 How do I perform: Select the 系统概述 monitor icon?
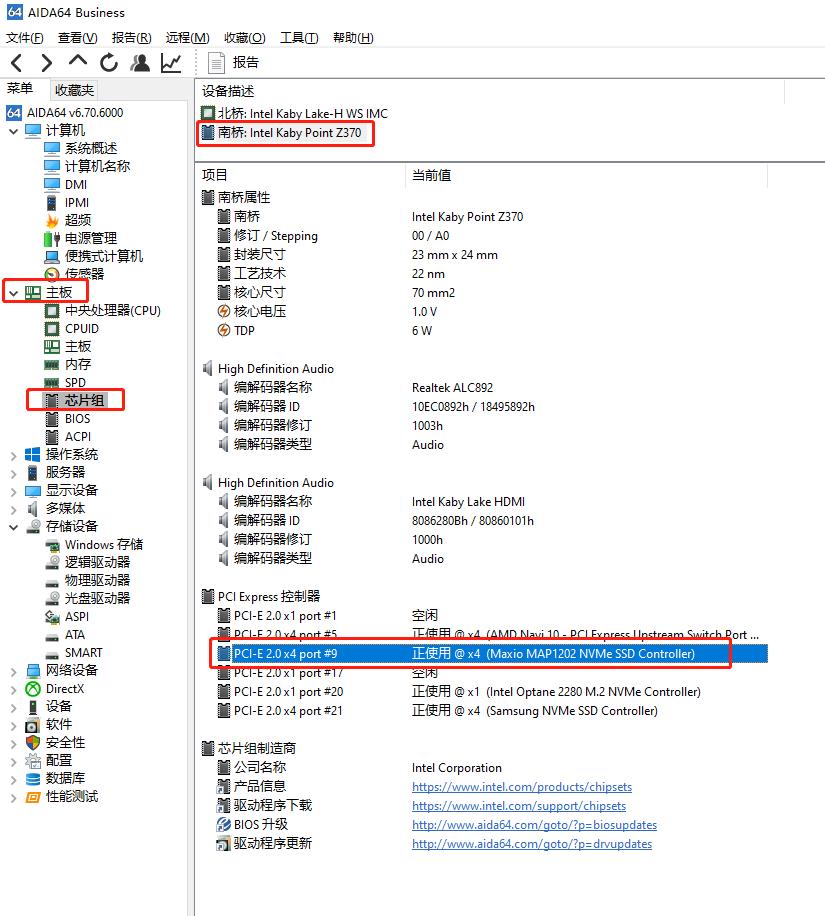(52, 148)
